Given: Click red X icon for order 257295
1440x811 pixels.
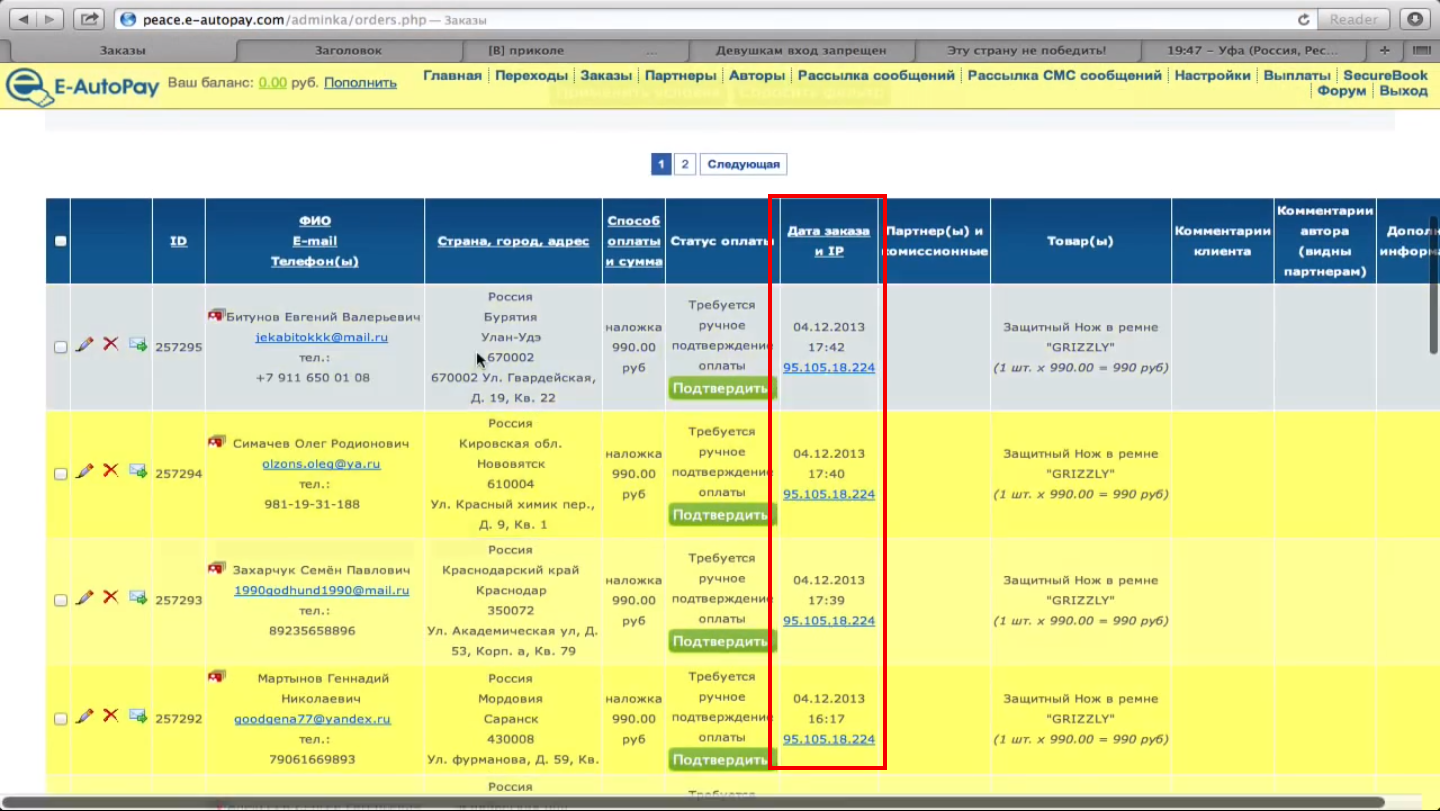Looking at the screenshot, I should [111, 344].
